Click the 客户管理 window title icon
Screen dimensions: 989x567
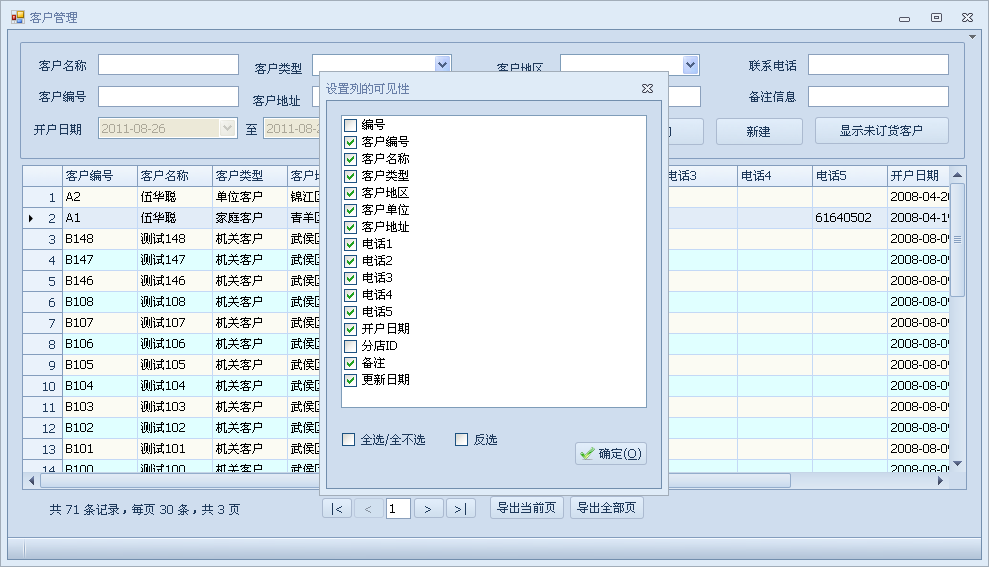click(17, 17)
